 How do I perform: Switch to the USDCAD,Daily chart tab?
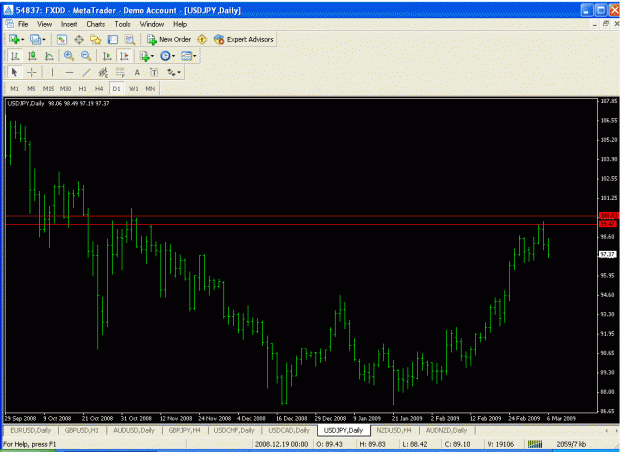(289, 430)
